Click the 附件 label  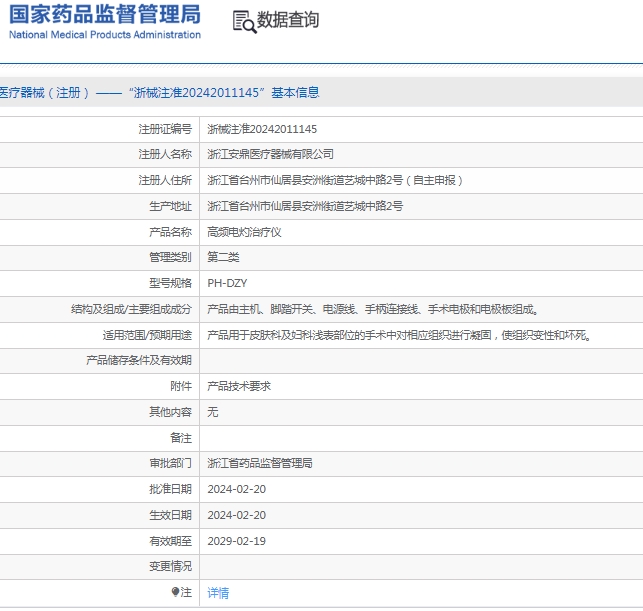181,386
